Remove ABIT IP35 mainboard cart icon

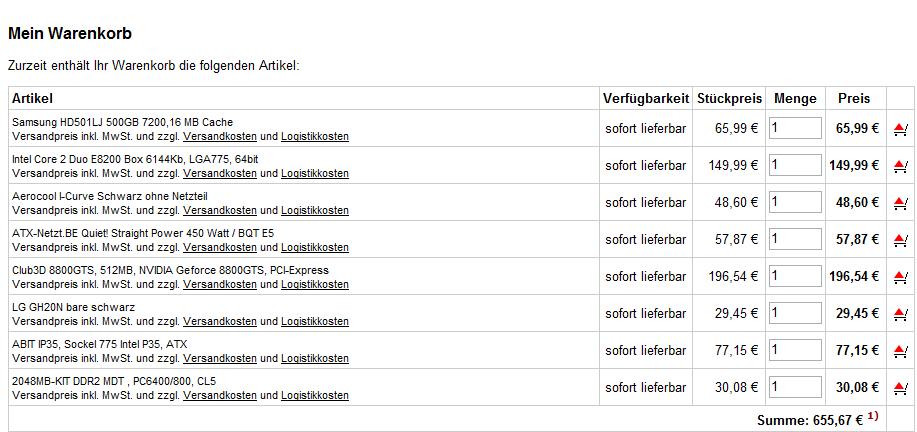[900, 351]
